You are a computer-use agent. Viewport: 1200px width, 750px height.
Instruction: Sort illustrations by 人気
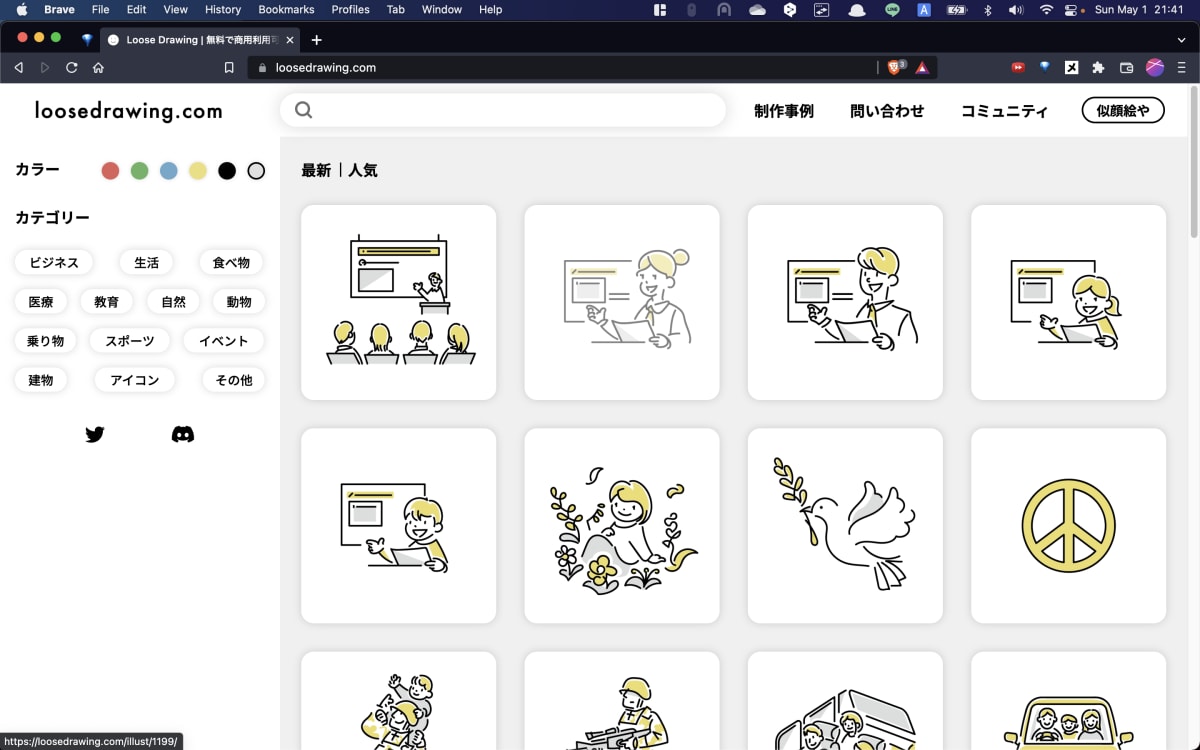pyautogui.click(x=363, y=170)
